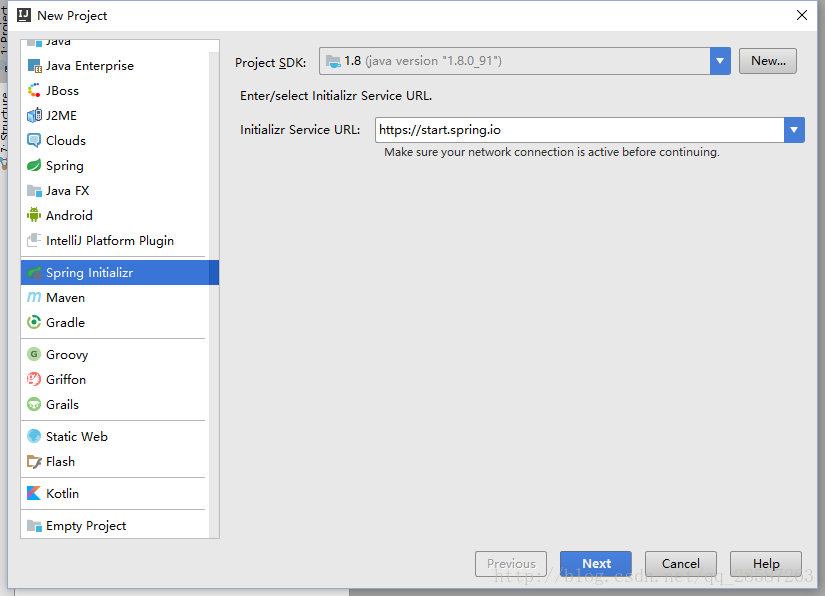Screen dimensions: 825x596
Task: Select Grails project type
Action: pyautogui.click(x=115, y=405)
